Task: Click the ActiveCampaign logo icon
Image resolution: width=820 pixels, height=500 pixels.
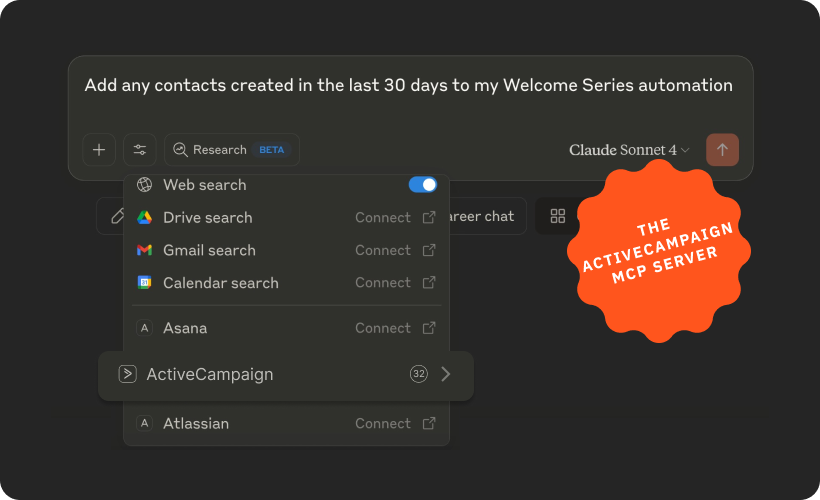Action: pyautogui.click(x=127, y=375)
